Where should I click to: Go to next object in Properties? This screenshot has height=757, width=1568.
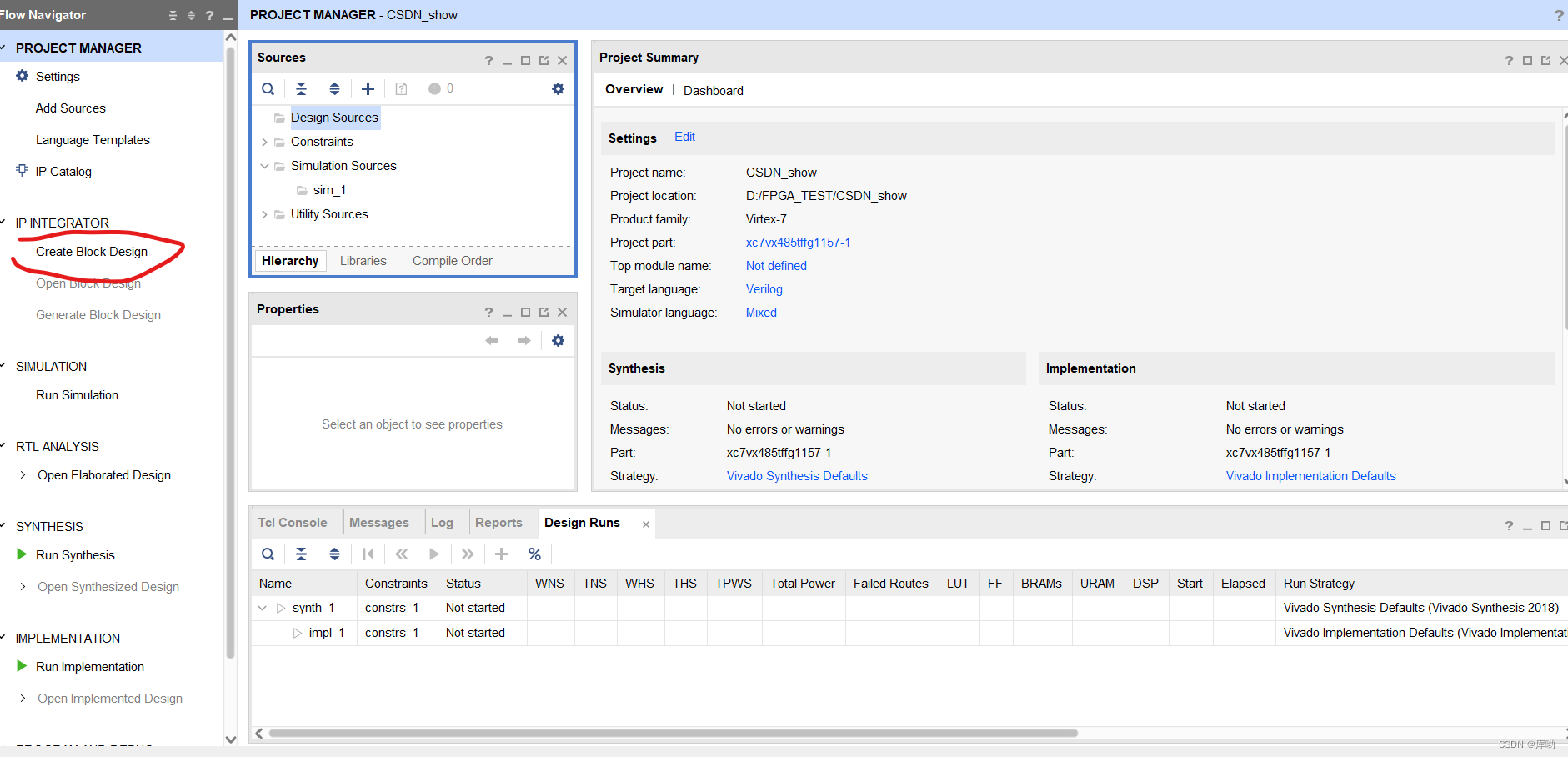click(x=524, y=340)
